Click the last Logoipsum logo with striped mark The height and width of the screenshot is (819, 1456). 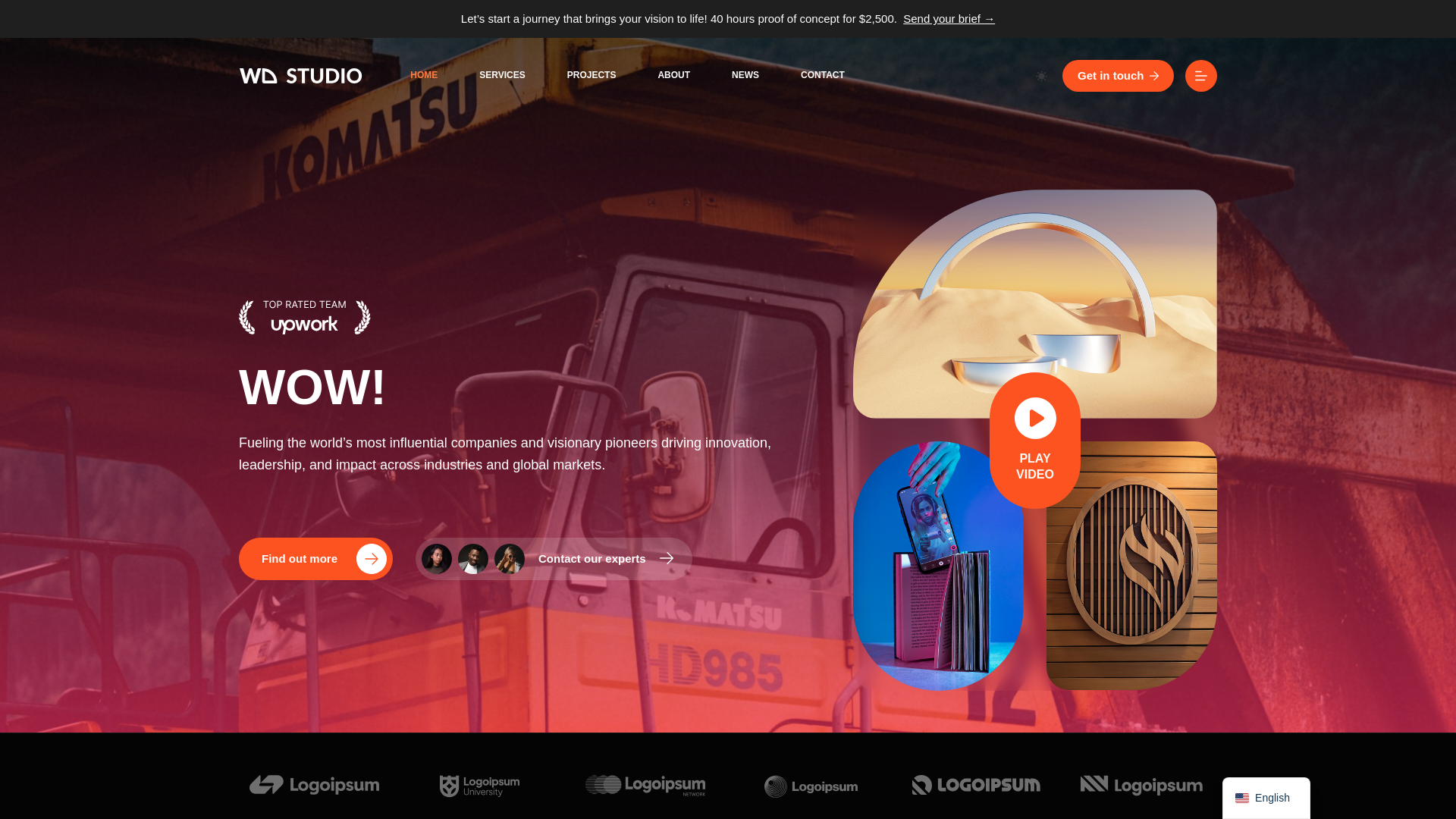point(1141,786)
